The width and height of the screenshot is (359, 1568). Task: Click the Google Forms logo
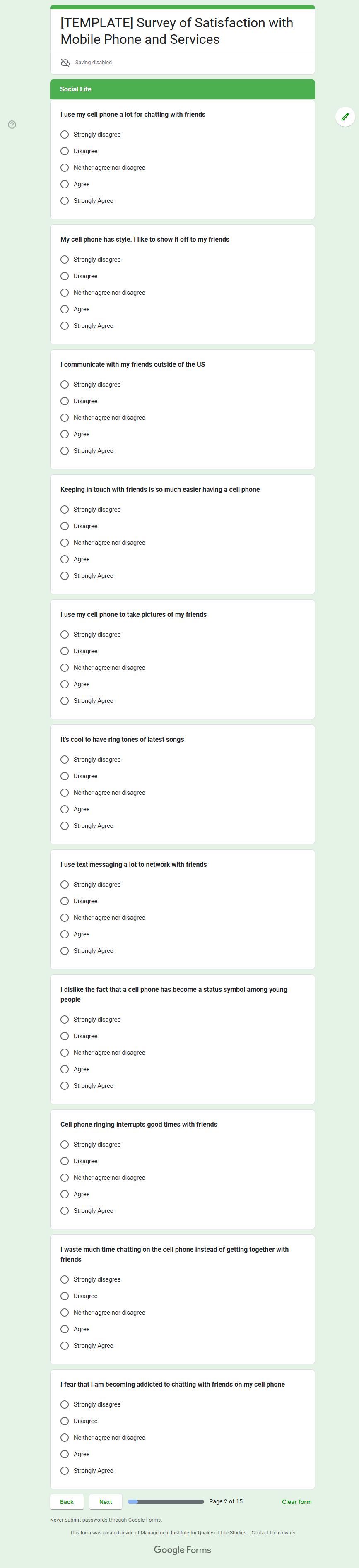pos(182,1549)
